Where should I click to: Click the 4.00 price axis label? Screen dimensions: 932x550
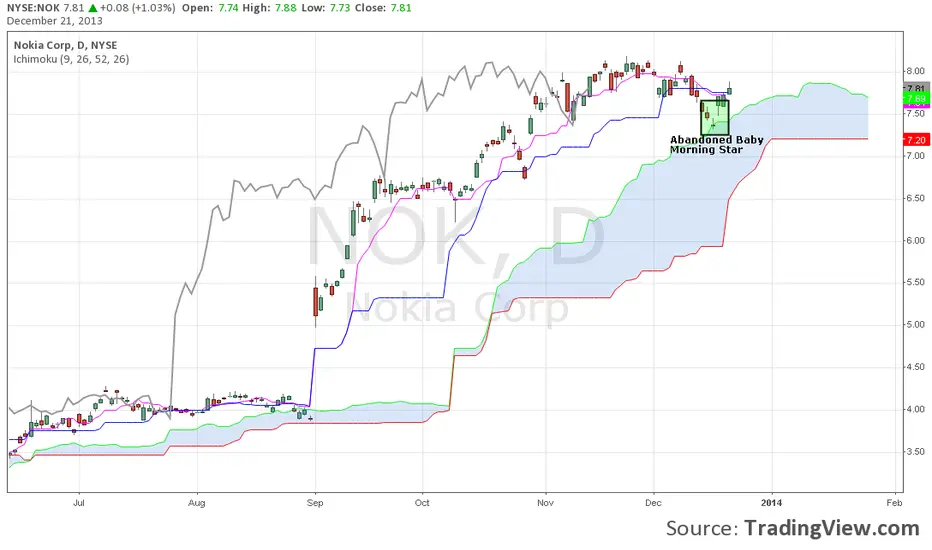tap(916, 409)
